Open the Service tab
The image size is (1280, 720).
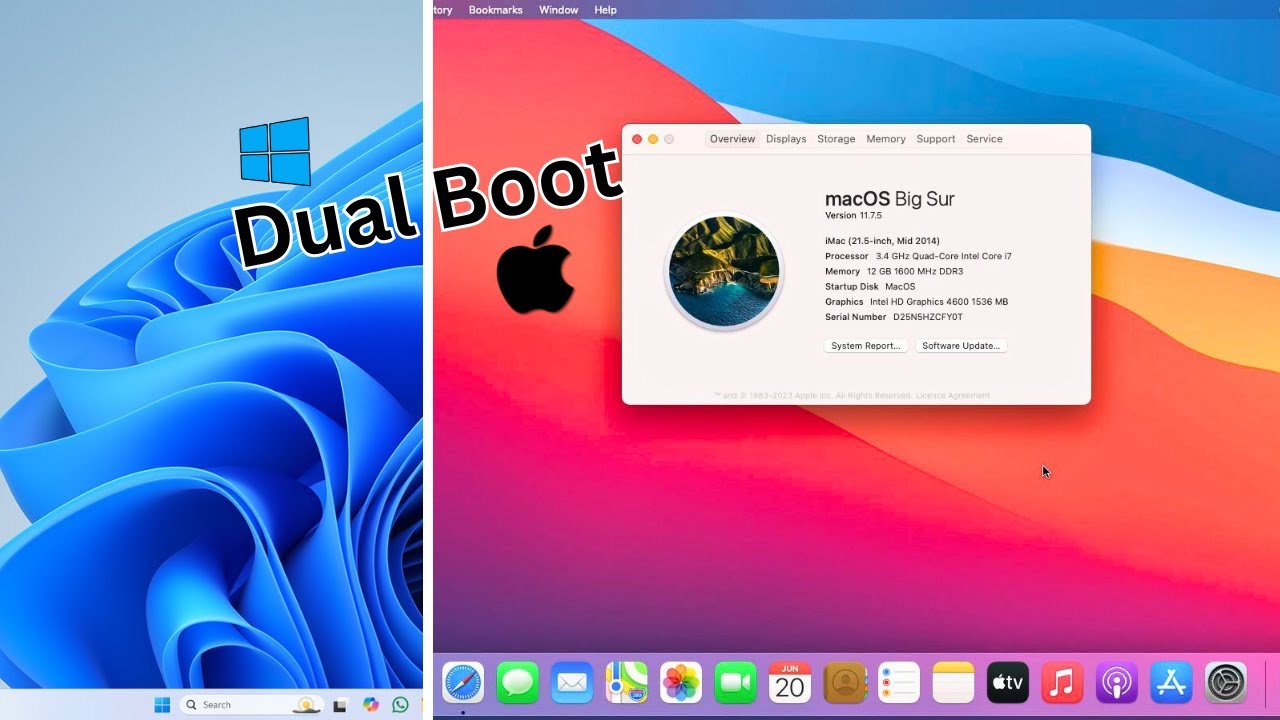(984, 139)
